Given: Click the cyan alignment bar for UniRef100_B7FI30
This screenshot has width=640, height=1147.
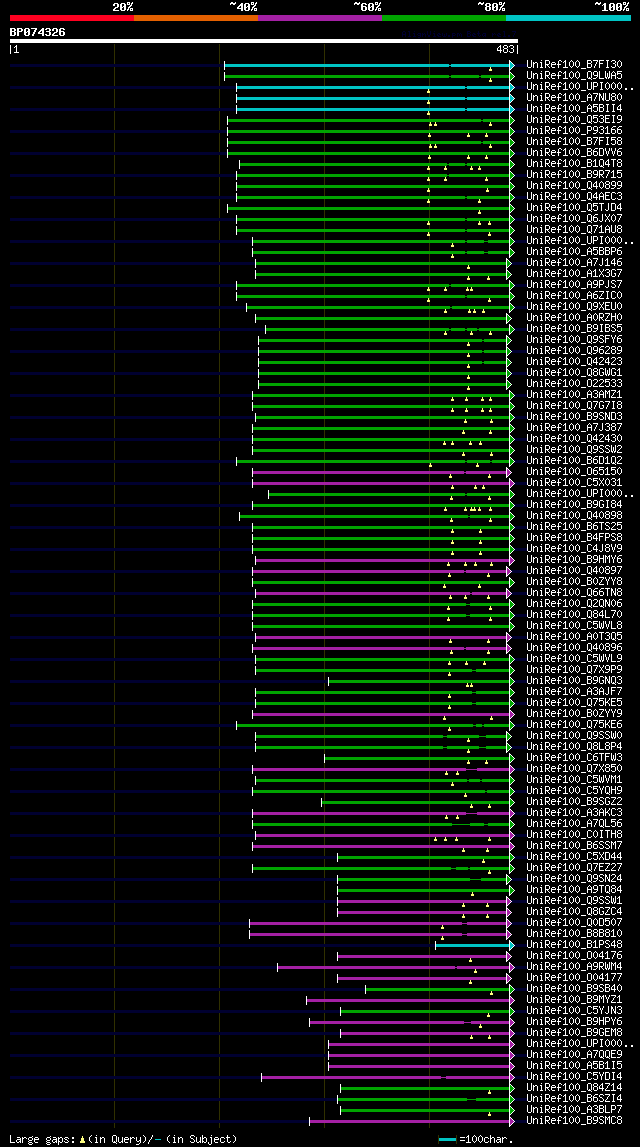Looking at the screenshot, I should (x=369, y=65).
